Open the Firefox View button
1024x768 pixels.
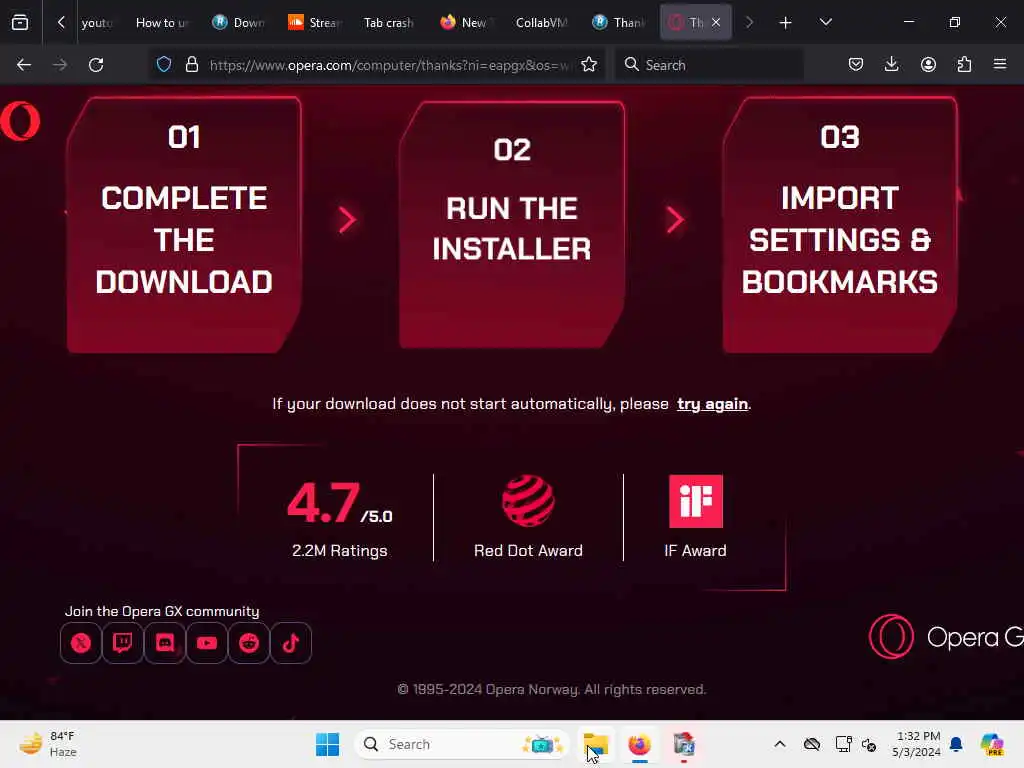(20, 23)
